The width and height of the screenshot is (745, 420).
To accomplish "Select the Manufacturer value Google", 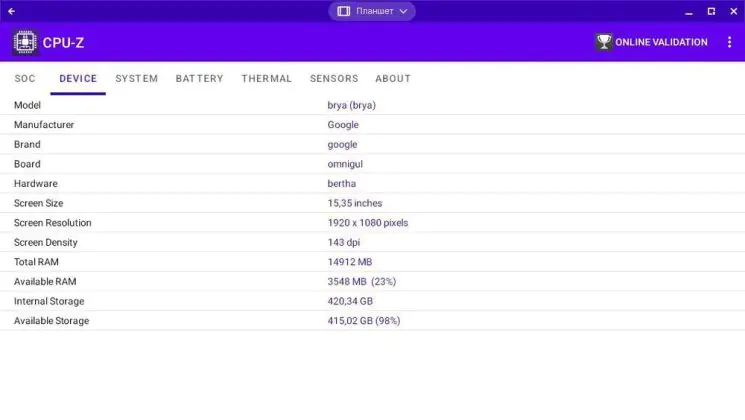I will [x=343, y=125].
